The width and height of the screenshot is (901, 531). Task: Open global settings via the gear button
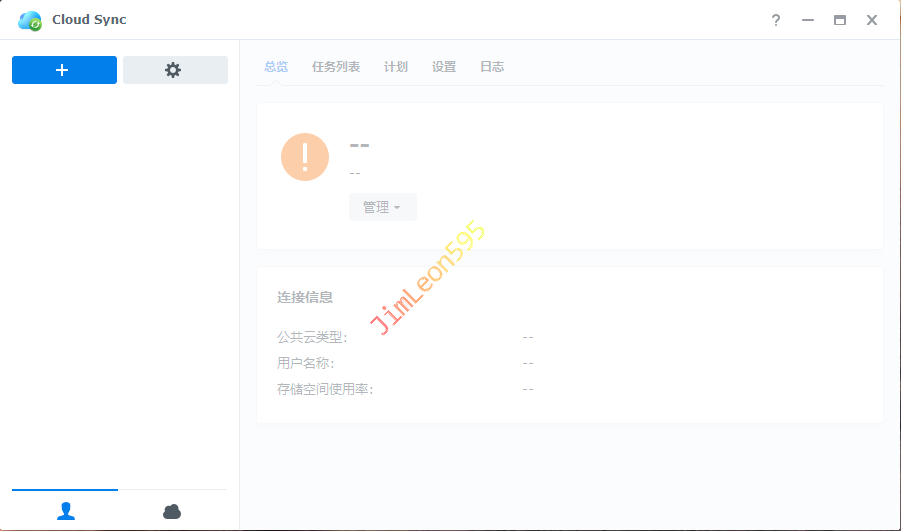coord(175,70)
